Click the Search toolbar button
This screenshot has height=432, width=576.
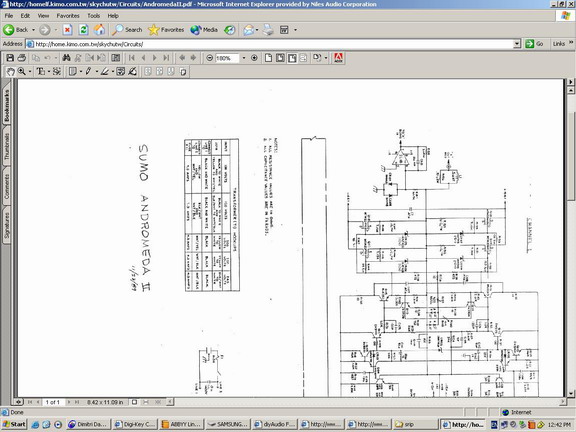pyautogui.click(x=127, y=30)
